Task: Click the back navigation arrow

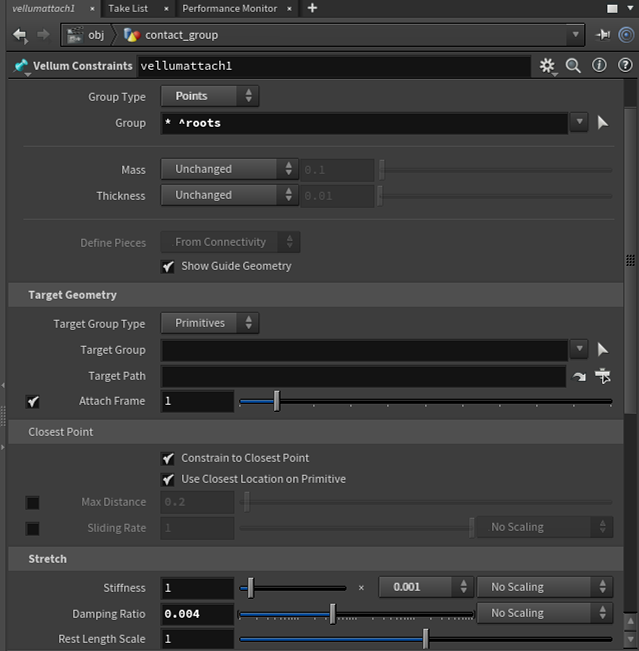Action: pyautogui.click(x=20, y=35)
